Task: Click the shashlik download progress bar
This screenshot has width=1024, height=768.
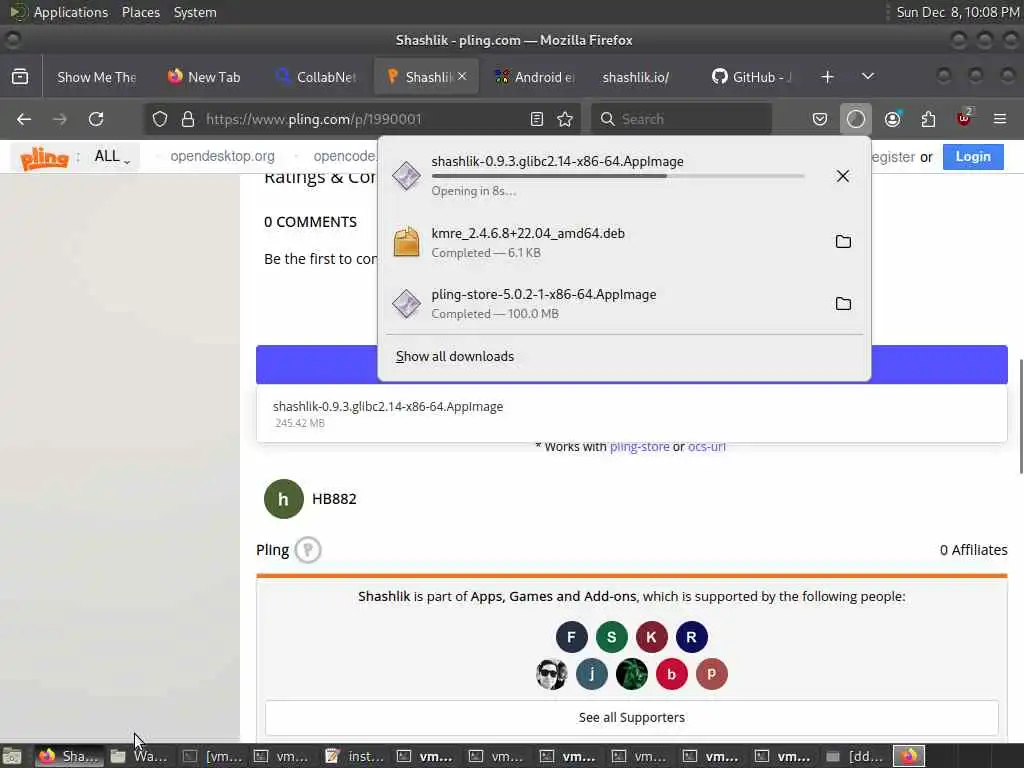Action: coord(618,176)
